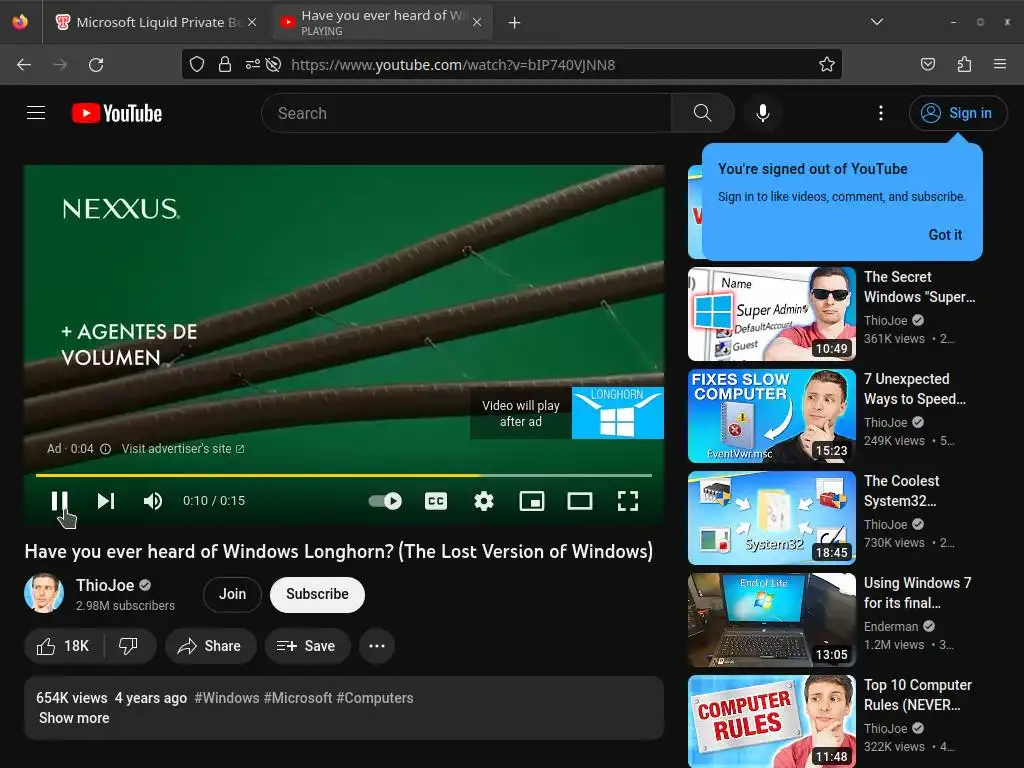Click title 'Top 10 Computer Rules'
1024x768 pixels.
click(918, 695)
